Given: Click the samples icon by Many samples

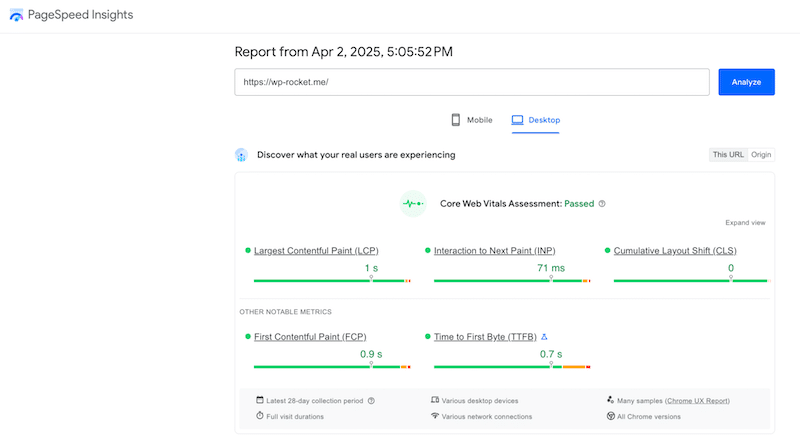Looking at the screenshot, I should pos(610,400).
